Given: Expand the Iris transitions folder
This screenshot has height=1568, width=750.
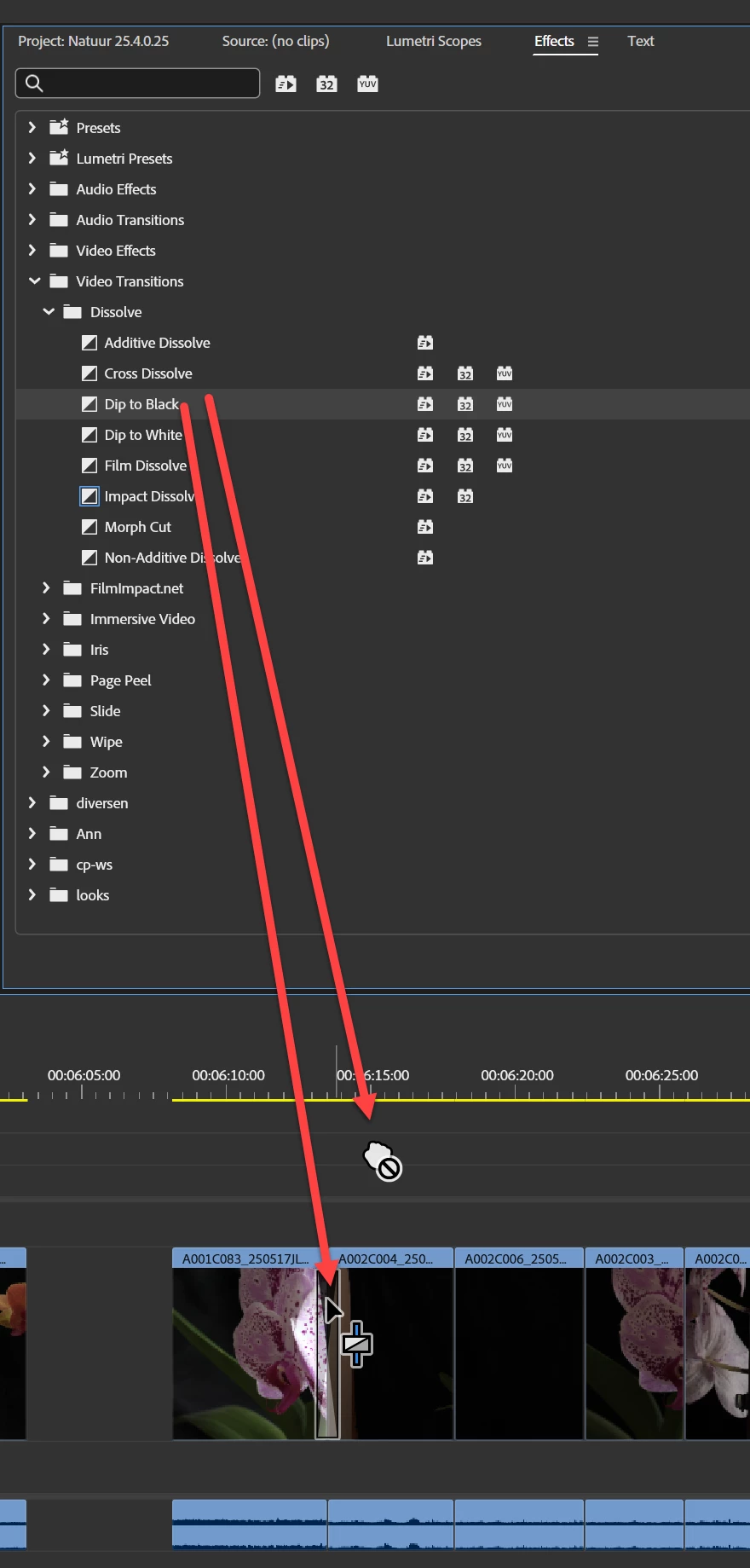Looking at the screenshot, I should [46, 649].
